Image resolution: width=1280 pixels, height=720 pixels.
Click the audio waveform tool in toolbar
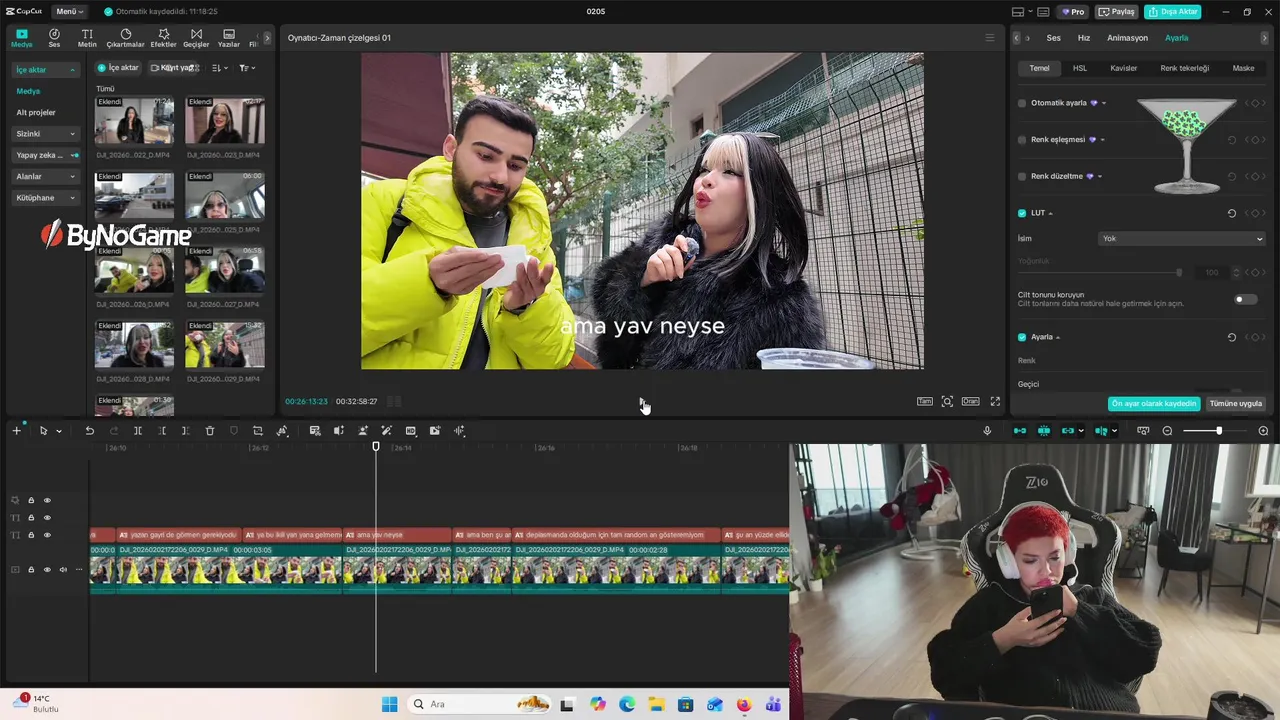point(459,431)
